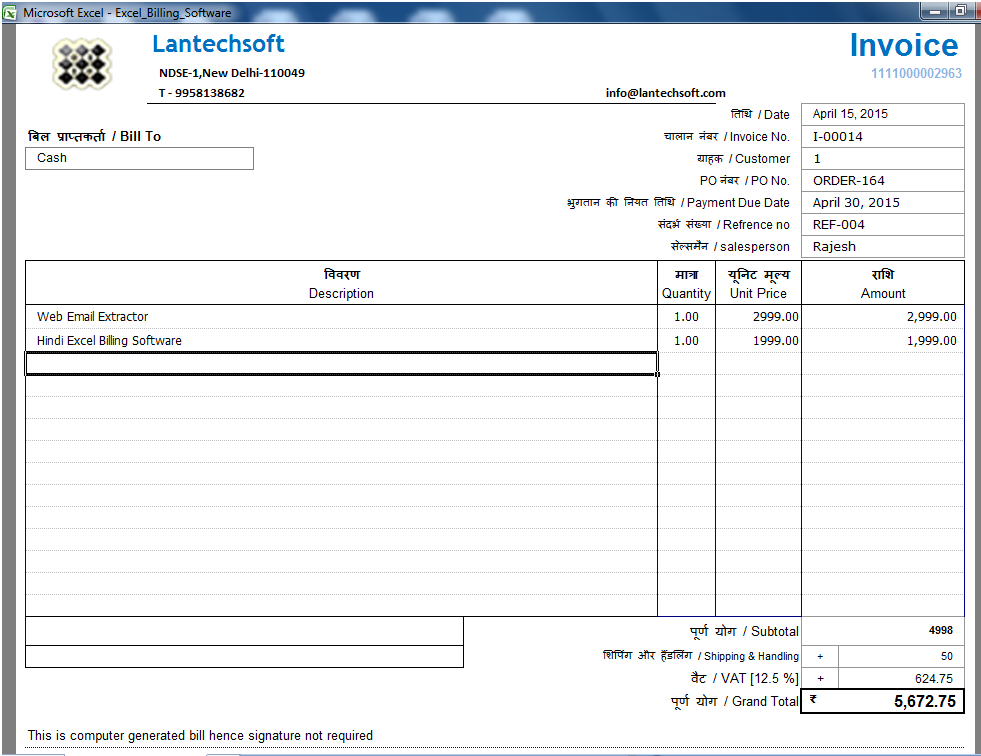Click the plus sign beside VAT
Screen dimensions: 981x756
[820, 678]
